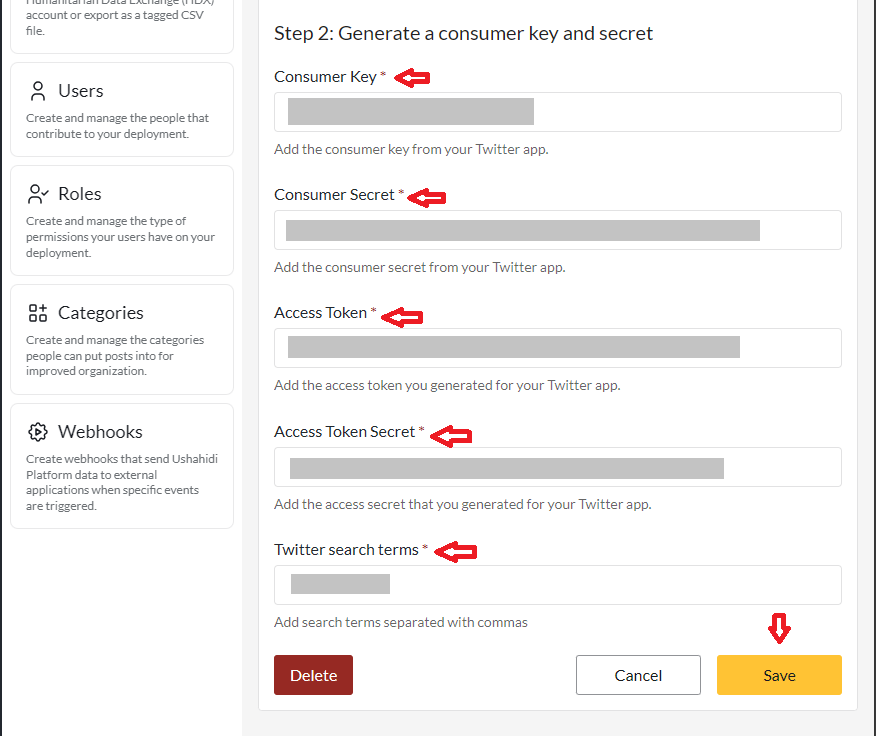Open the Categories settings panel
The image size is (876, 736).
click(x=121, y=339)
